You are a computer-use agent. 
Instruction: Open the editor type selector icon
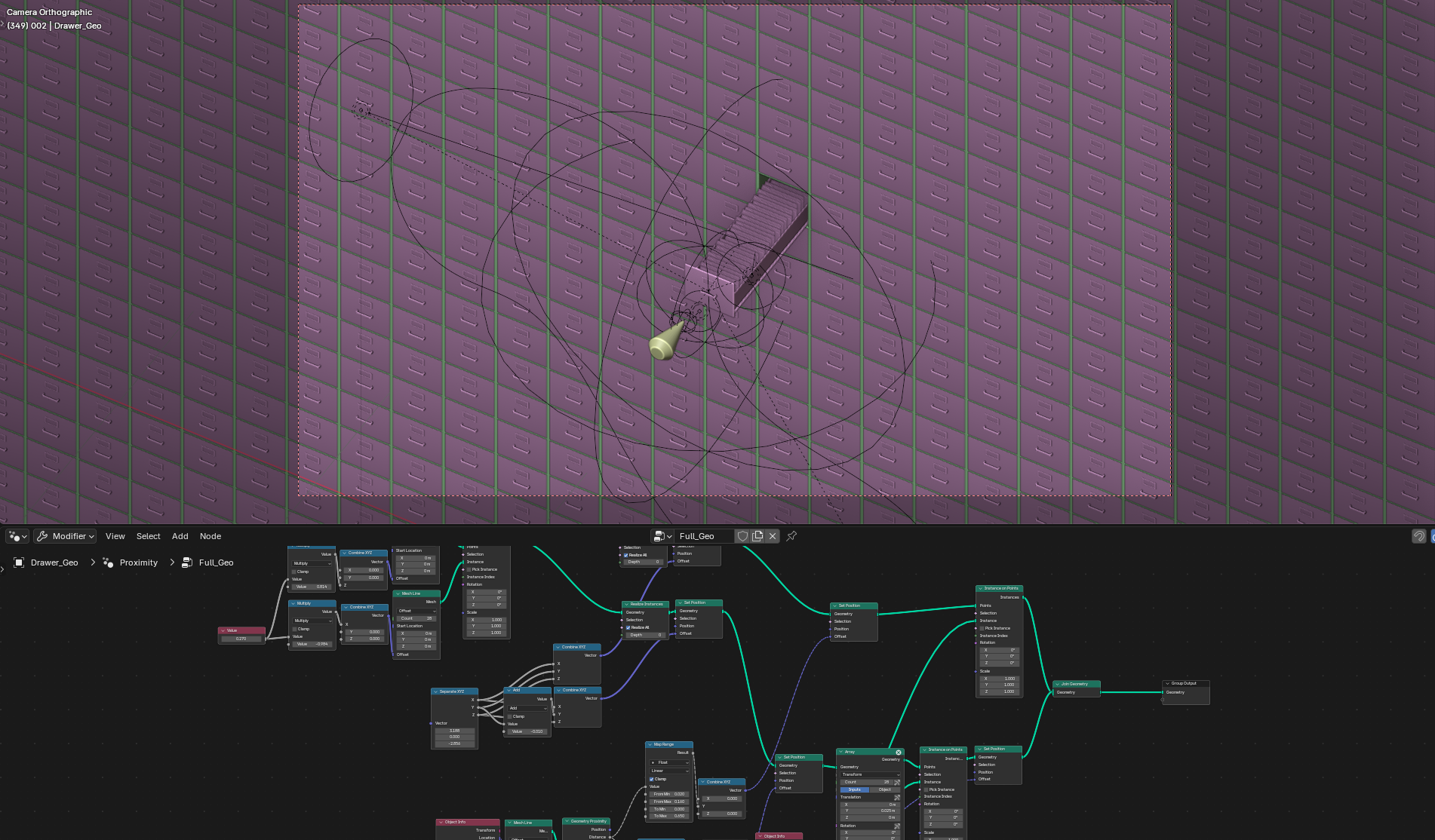pyautogui.click(x=17, y=536)
